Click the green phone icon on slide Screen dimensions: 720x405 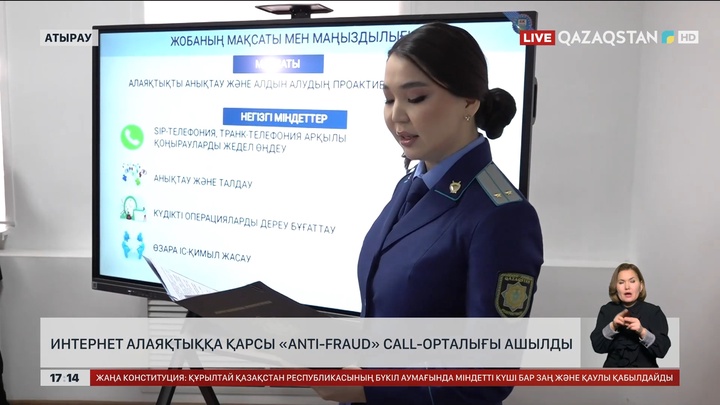(132, 137)
